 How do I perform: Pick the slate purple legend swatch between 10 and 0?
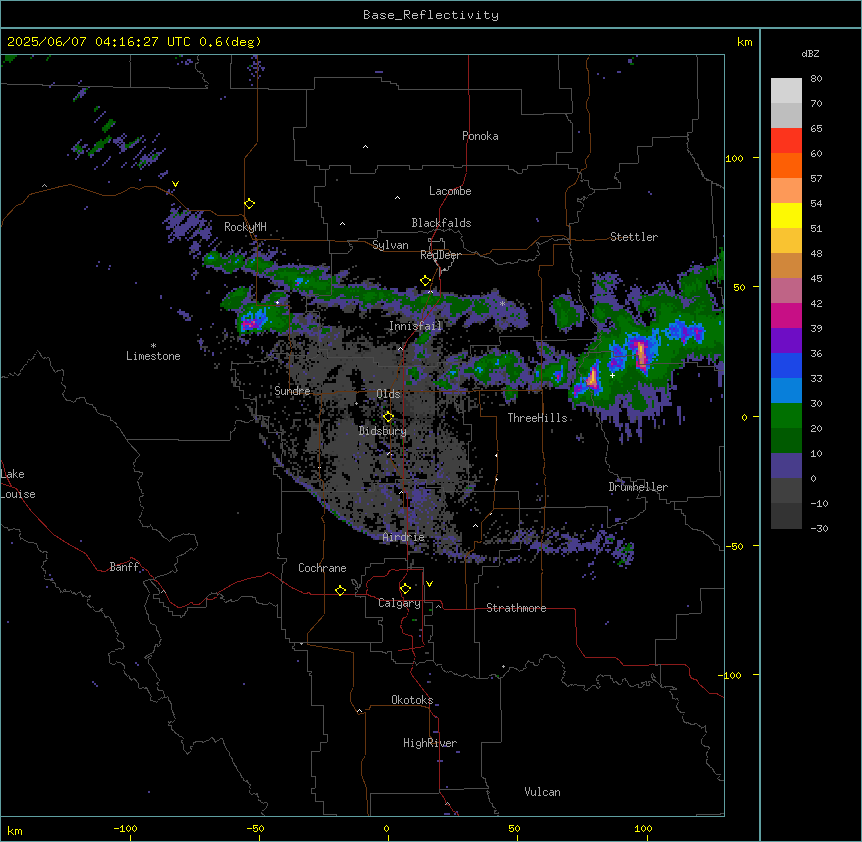[x=786, y=466]
